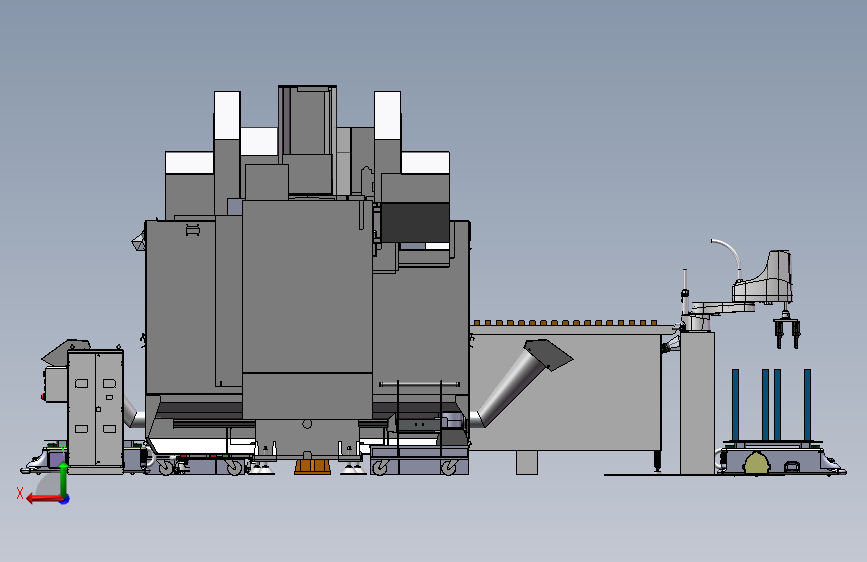Select the orange leveling block under the machine
Viewport: 867px width, 562px height.
(x=312, y=466)
